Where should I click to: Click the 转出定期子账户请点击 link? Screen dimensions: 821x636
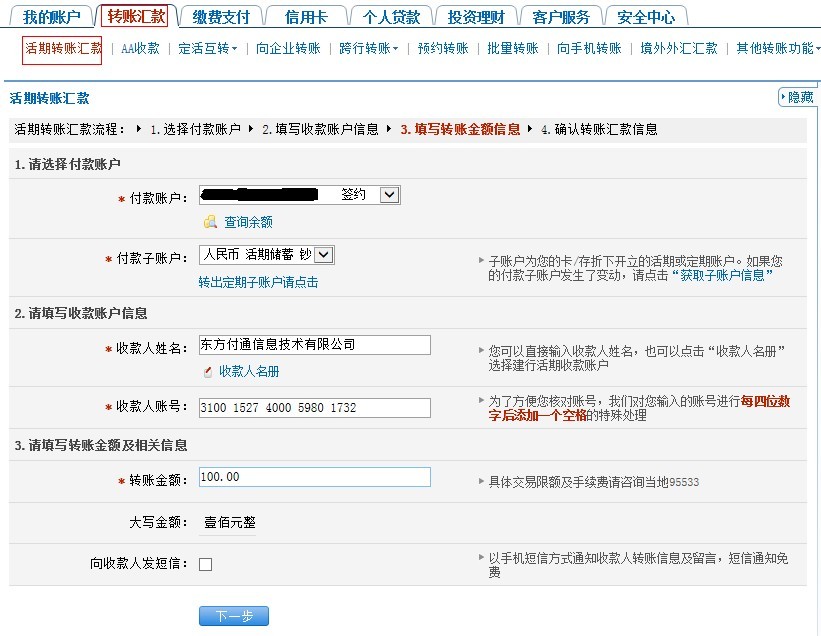(258, 282)
